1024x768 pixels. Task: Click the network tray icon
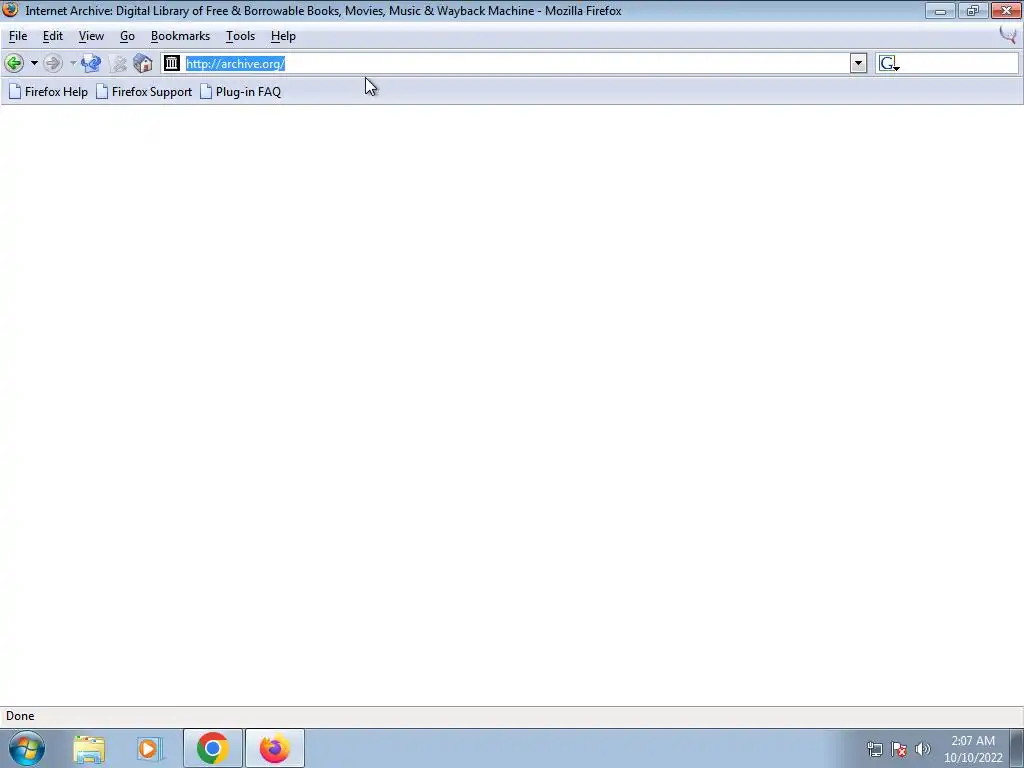coord(874,749)
